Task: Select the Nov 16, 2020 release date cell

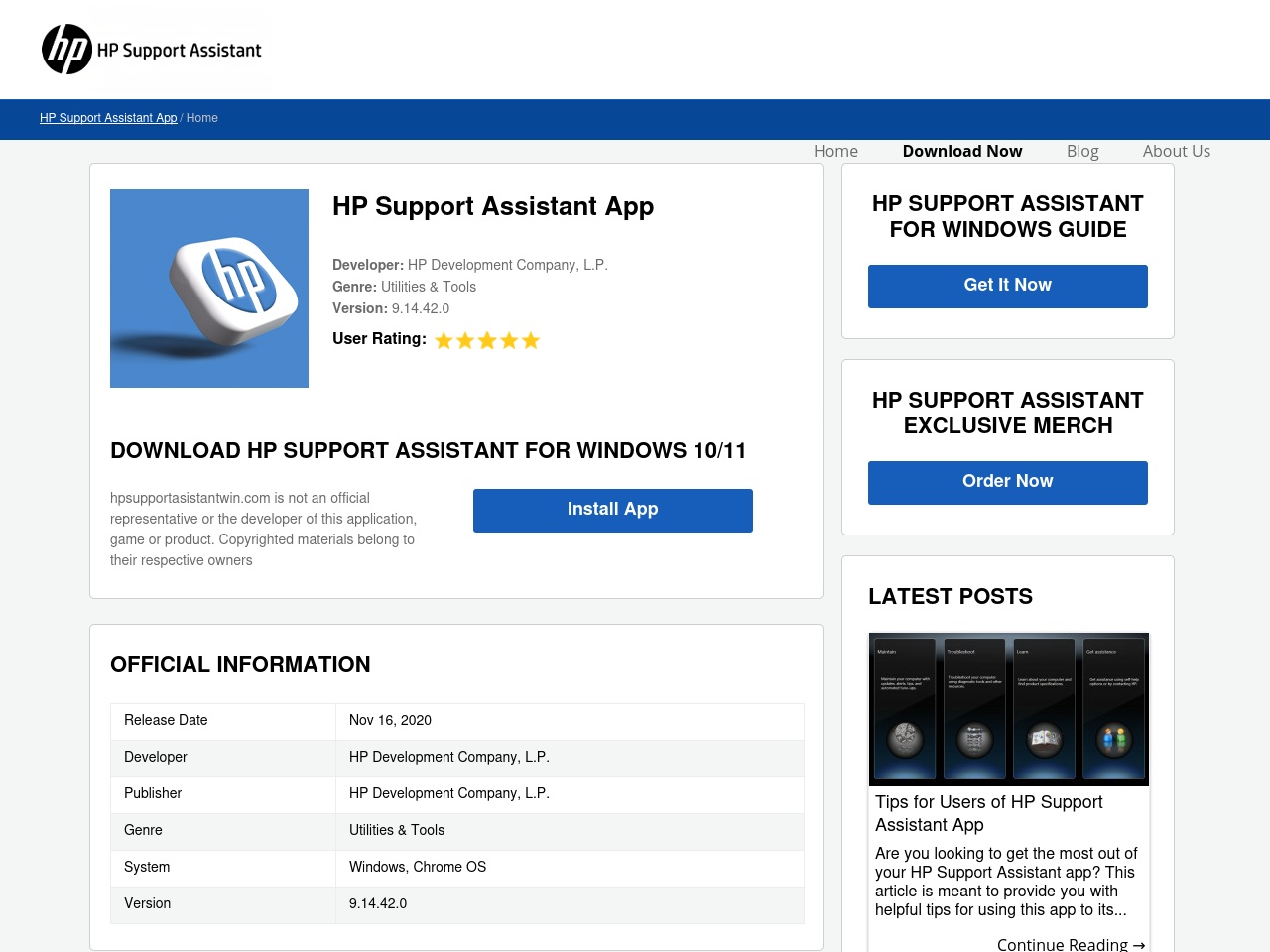Action: coord(570,721)
